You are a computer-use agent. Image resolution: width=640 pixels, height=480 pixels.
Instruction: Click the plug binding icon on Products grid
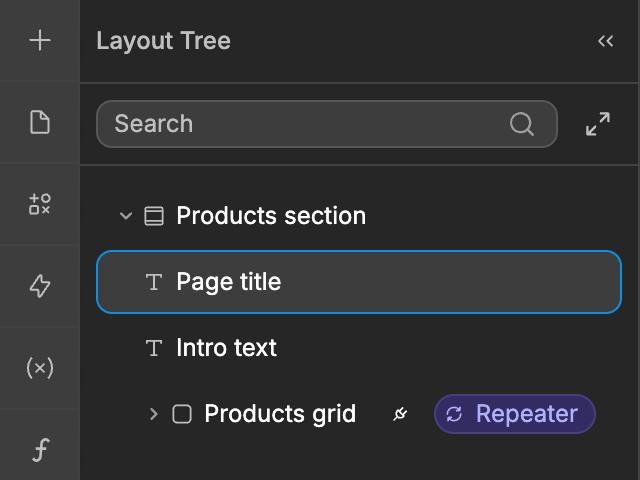tap(400, 414)
